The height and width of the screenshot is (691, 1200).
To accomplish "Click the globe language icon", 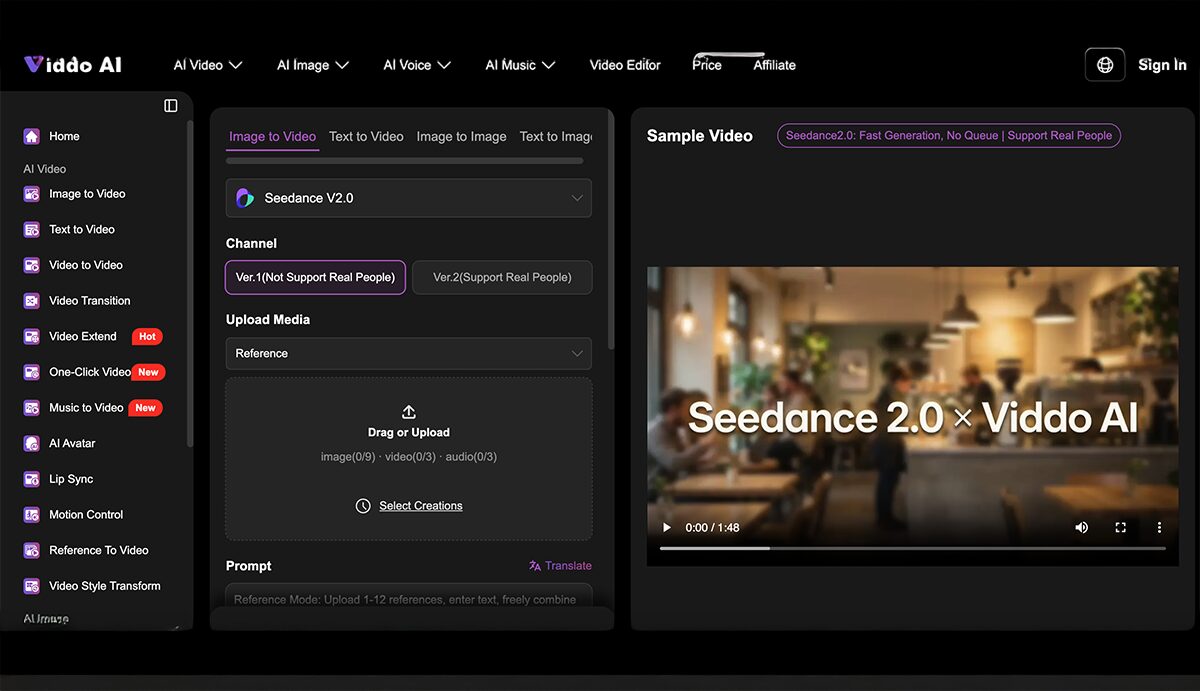I will point(1104,65).
